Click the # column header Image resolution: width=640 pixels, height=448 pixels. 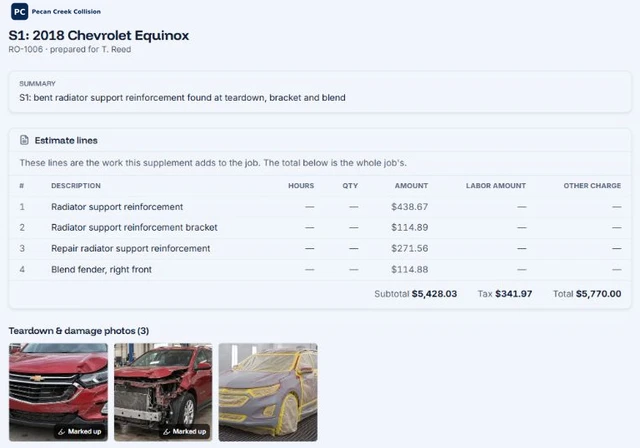(x=22, y=186)
